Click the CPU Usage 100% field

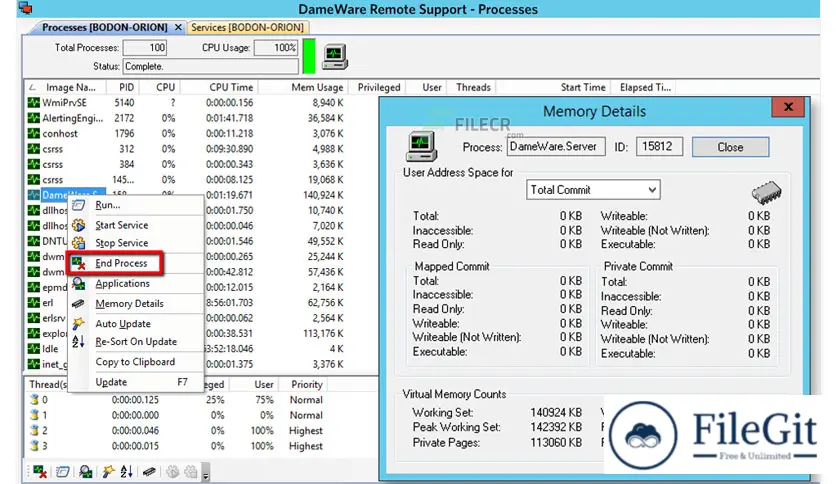tap(276, 48)
